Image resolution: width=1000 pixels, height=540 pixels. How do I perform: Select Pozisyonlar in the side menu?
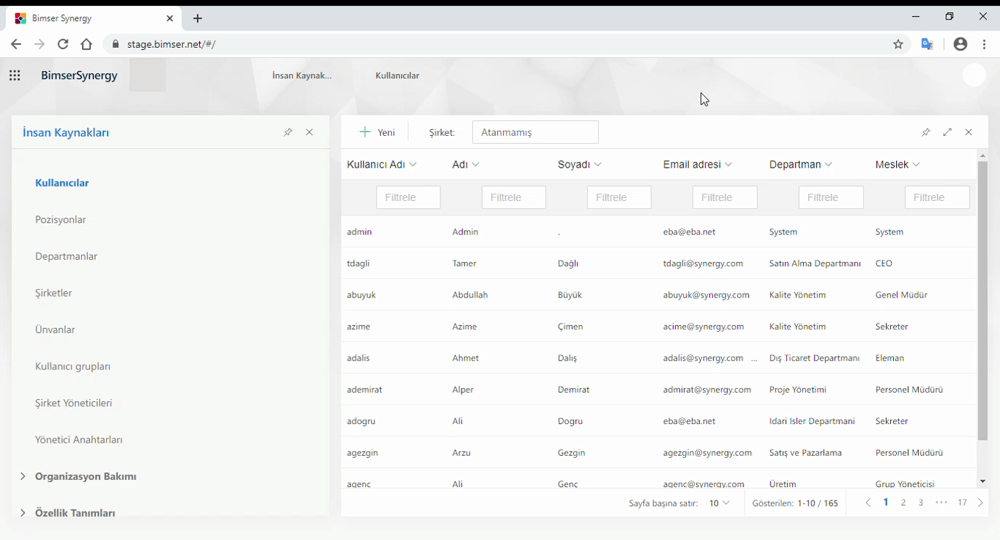(x=61, y=220)
